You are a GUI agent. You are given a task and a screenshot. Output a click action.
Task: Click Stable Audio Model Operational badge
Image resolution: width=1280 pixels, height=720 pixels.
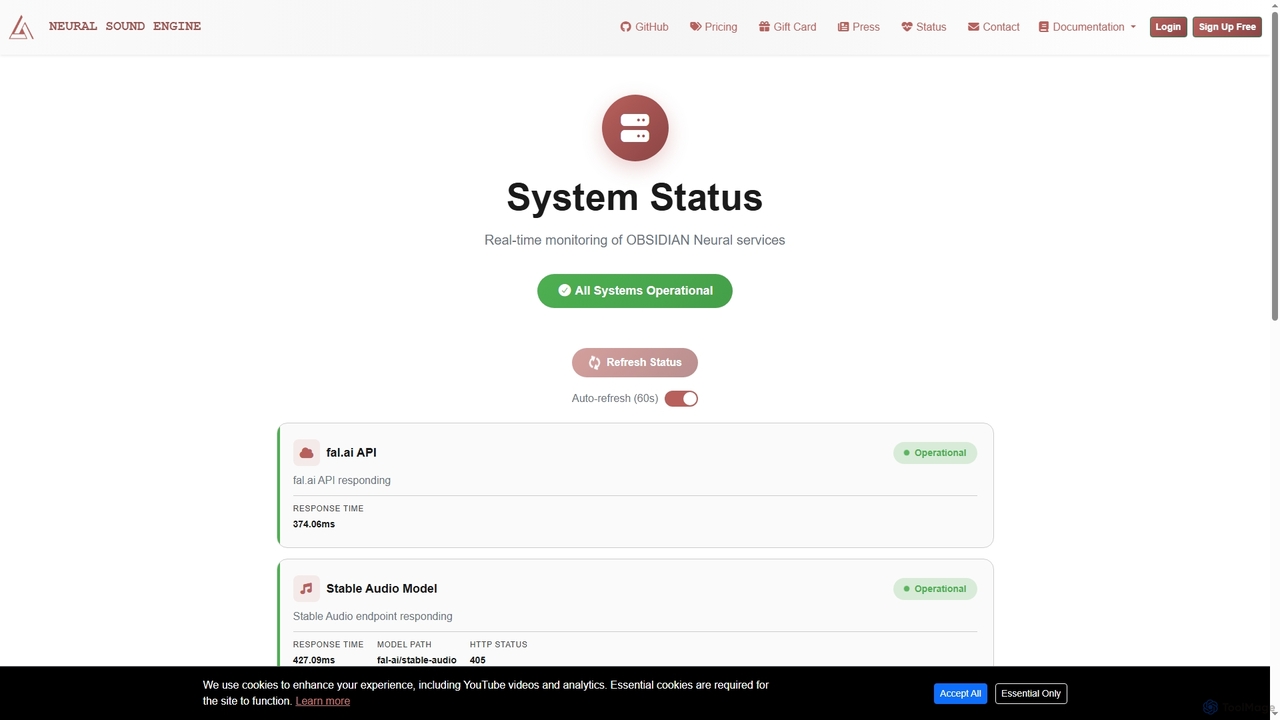click(935, 589)
